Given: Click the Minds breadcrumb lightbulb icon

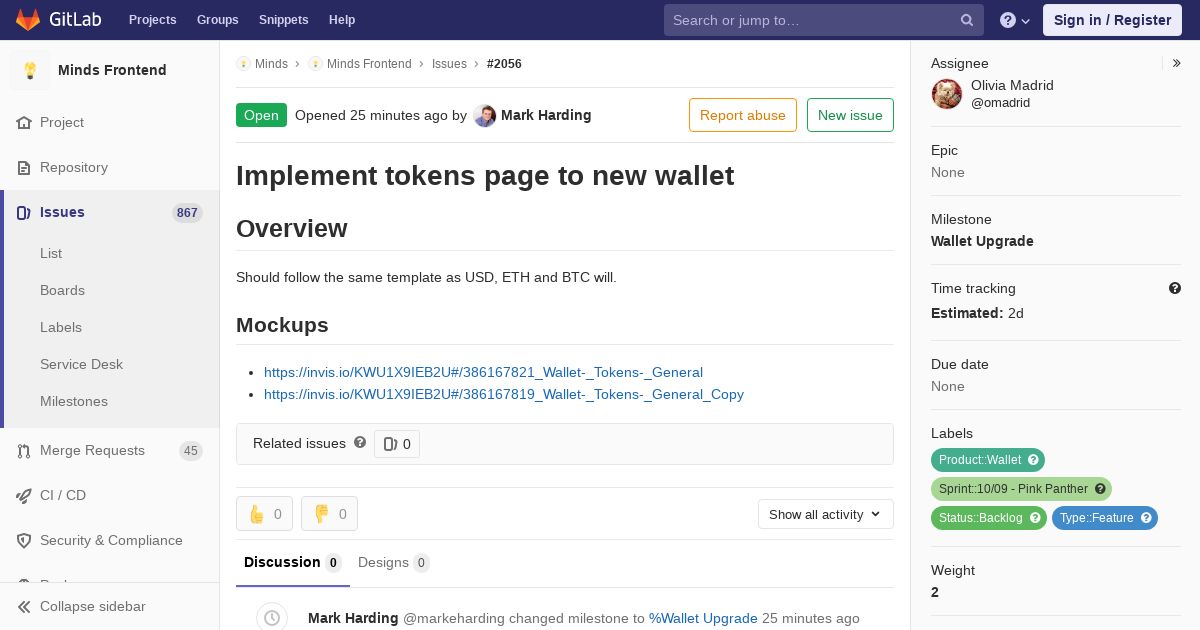Looking at the screenshot, I should point(243,64).
